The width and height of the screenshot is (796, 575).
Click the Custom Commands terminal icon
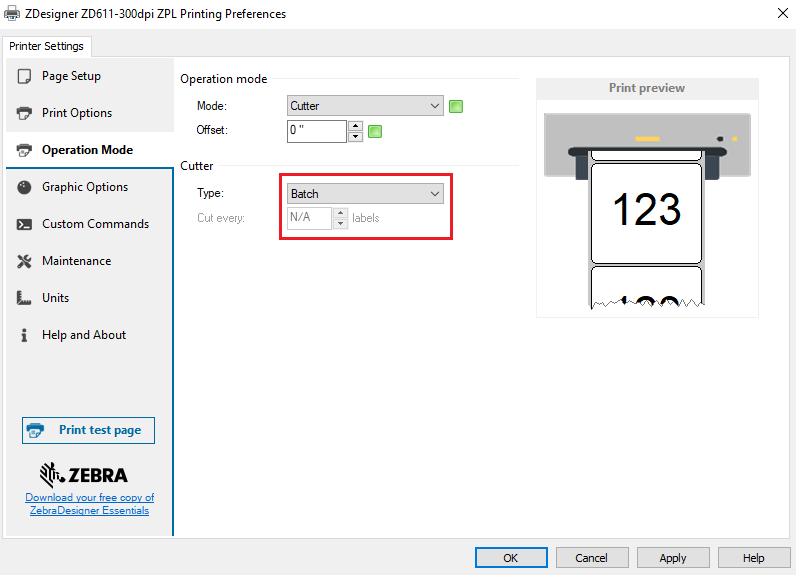(24, 224)
